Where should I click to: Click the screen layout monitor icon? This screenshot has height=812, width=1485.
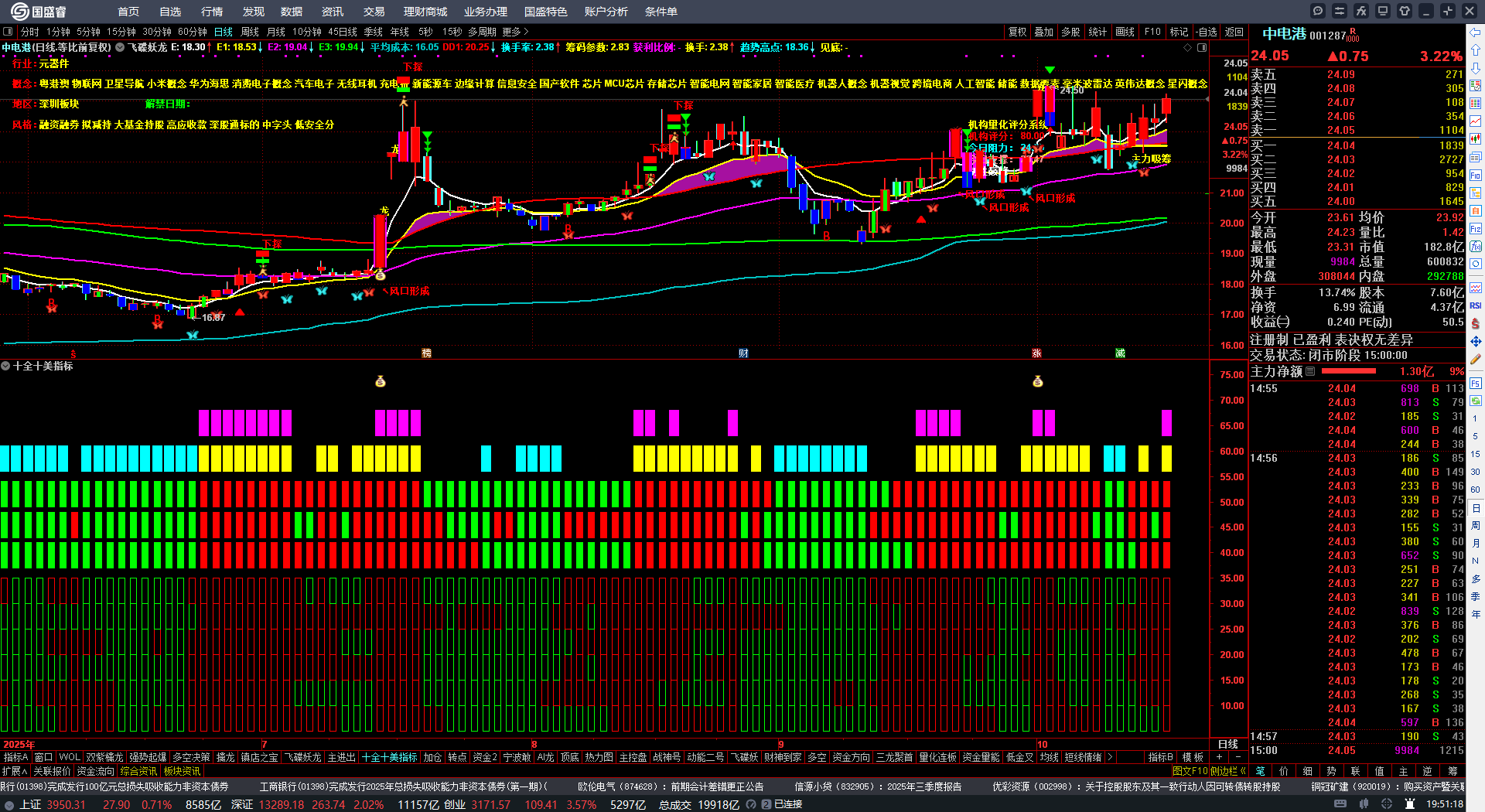pos(1383,11)
